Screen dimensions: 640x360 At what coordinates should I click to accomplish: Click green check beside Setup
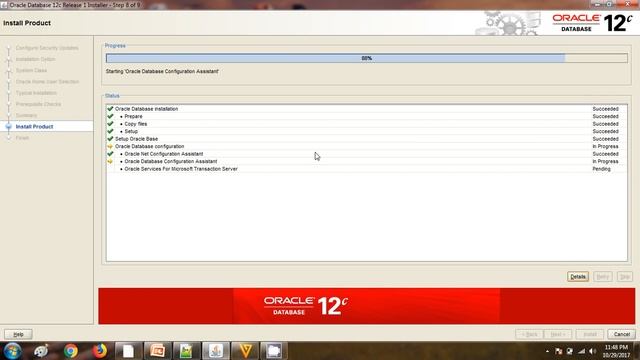110,131
